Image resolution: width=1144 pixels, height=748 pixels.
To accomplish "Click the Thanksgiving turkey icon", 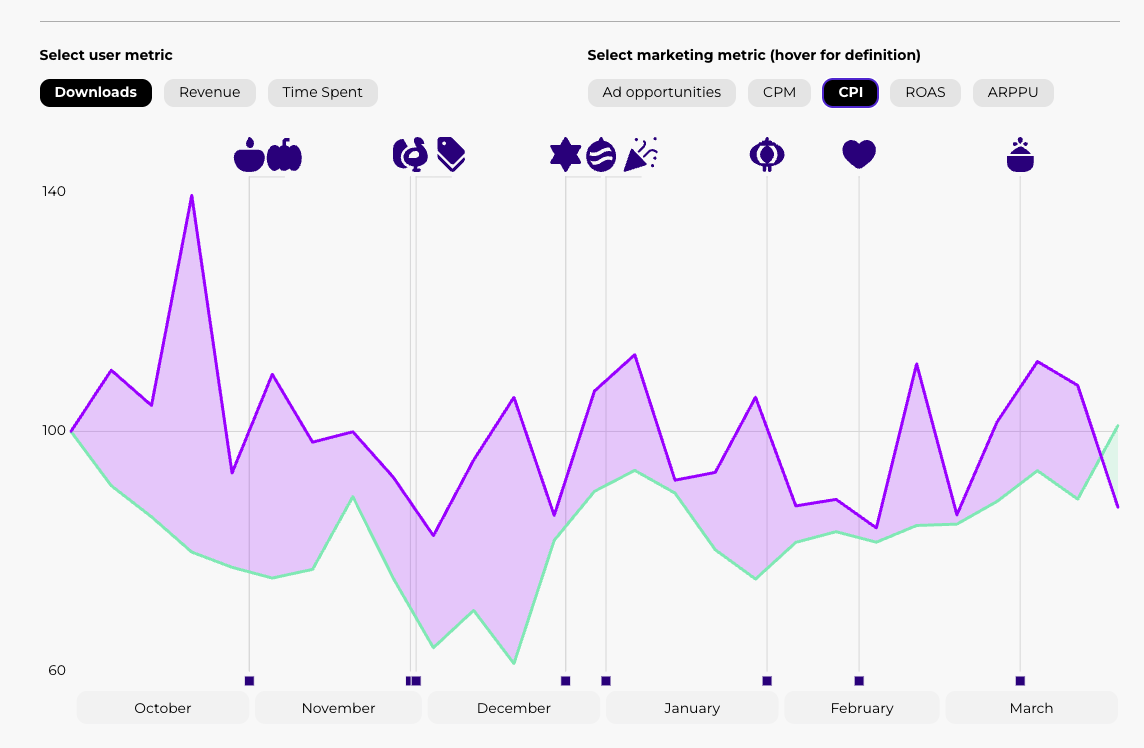I will [411, 154].
